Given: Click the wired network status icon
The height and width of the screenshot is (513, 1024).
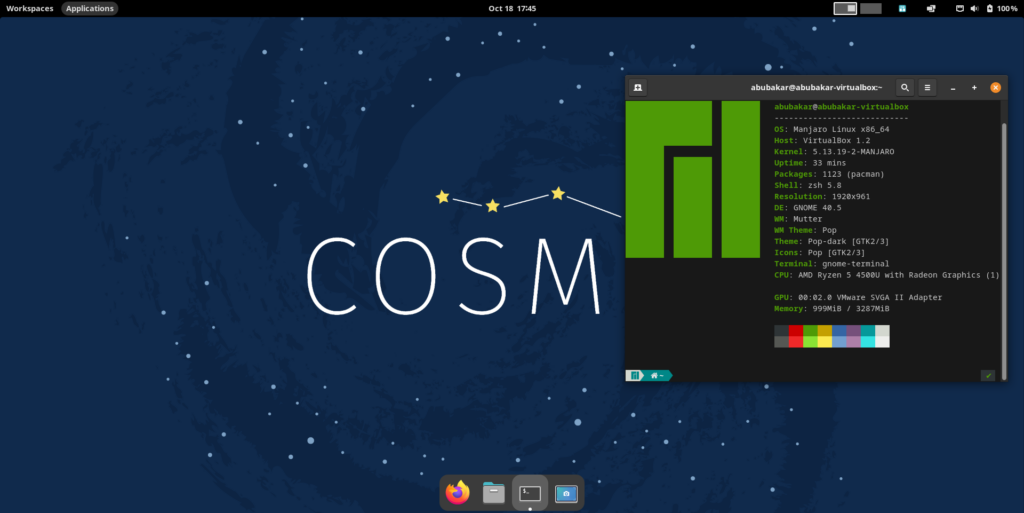Looking at the screenshot, I should (x=959, y=8).
